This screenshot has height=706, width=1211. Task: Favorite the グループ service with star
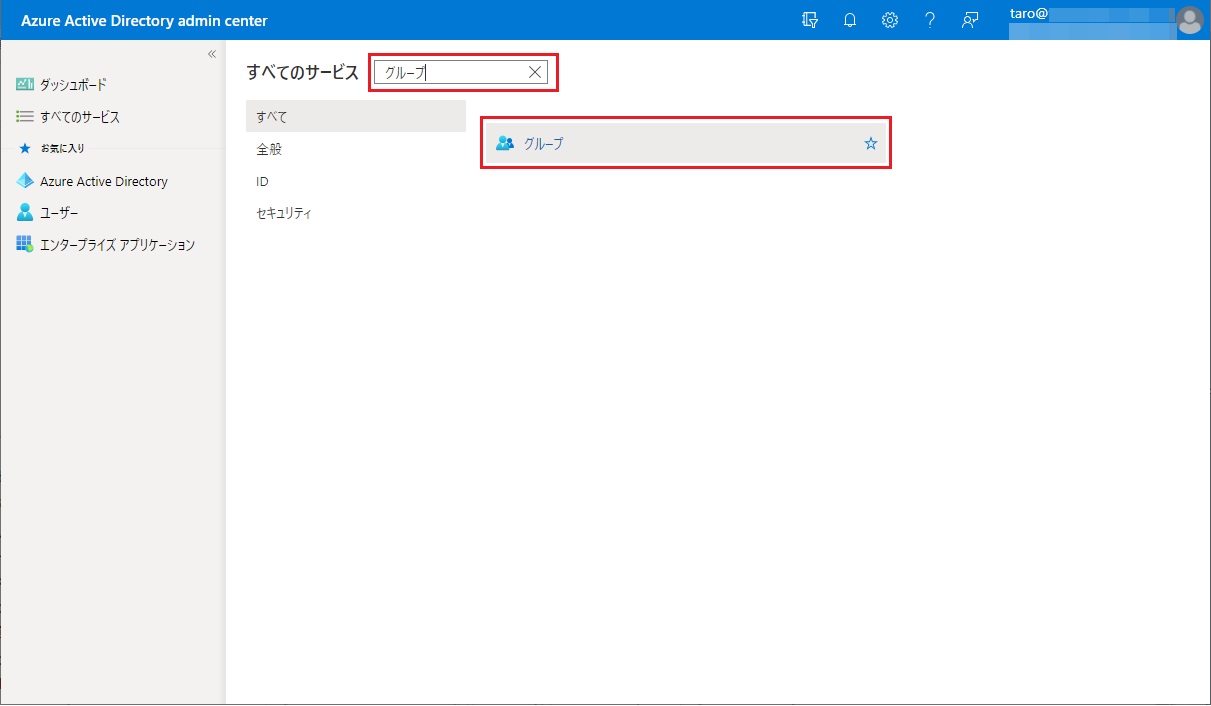pos(870,144)
